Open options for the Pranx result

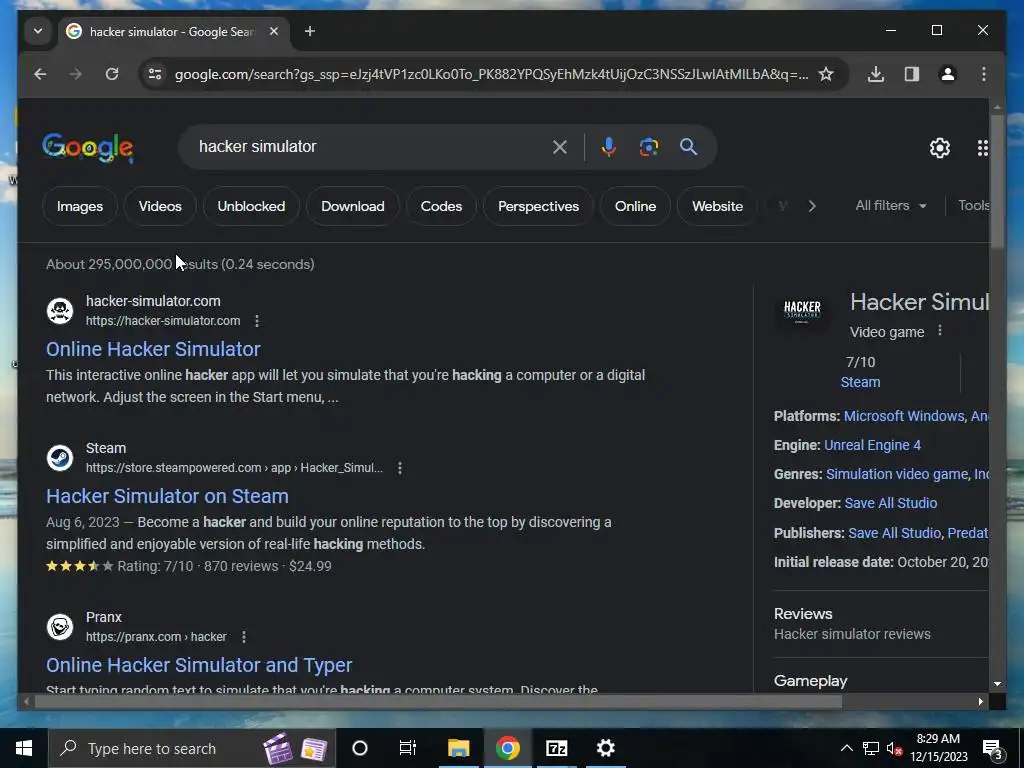click(244, 637)
